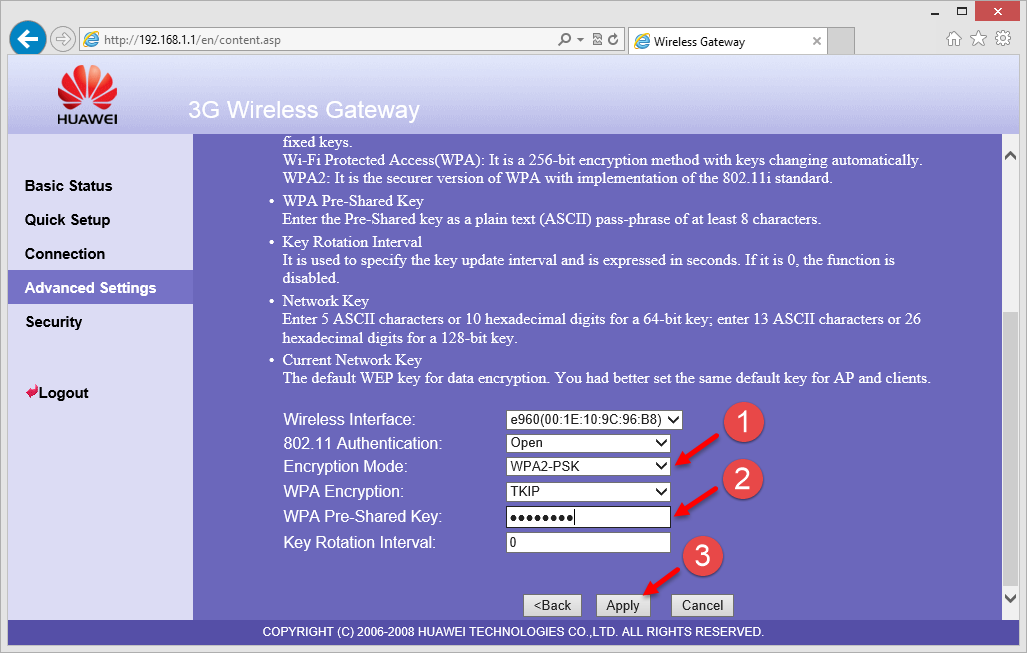Viewport: 1027px width, 653px height.
Task: Click the search magnifier icon in address bar
Action: [x=564, y=39]
